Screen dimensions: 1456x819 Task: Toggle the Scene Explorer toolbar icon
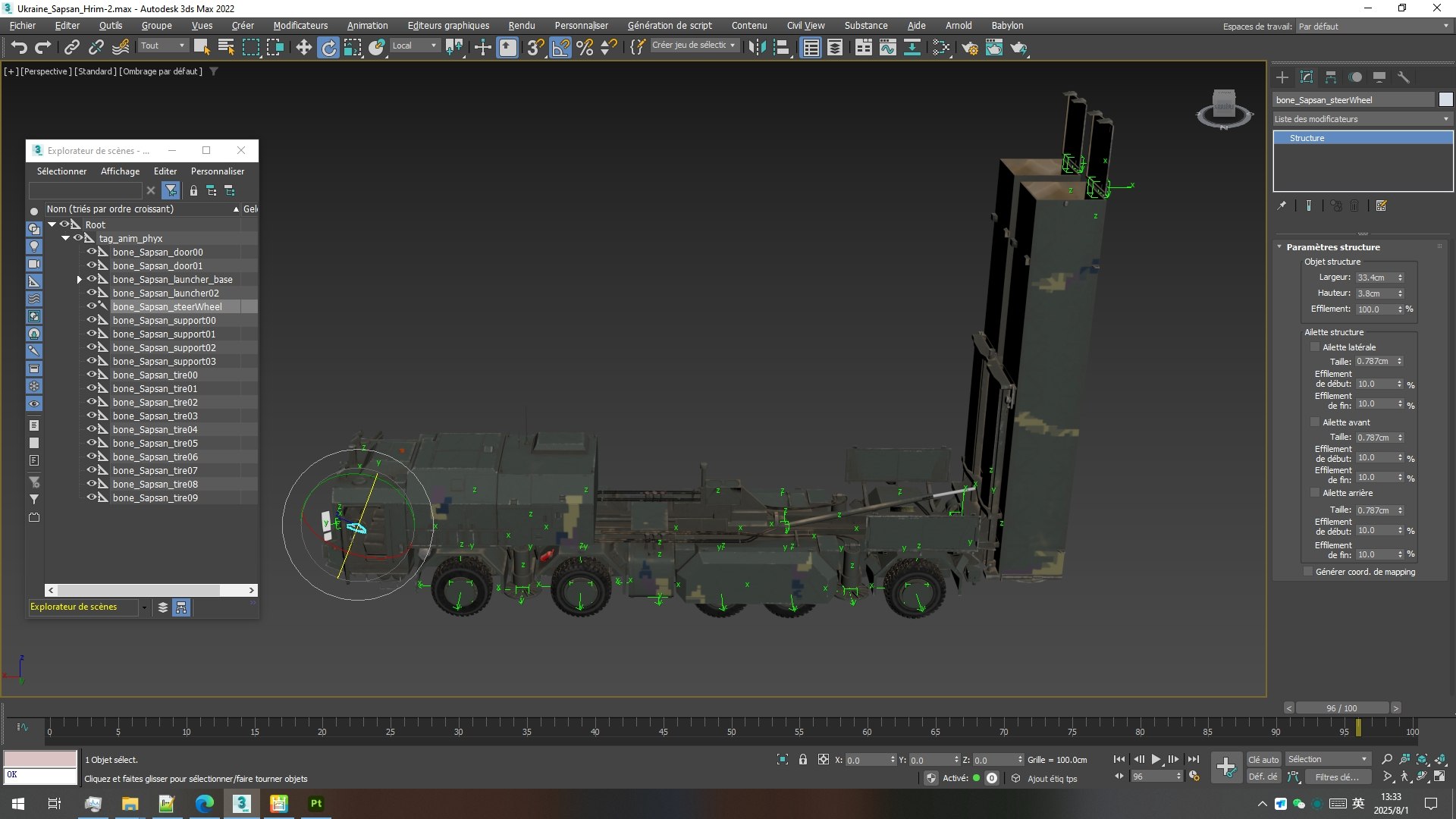[x=811, y=47]
